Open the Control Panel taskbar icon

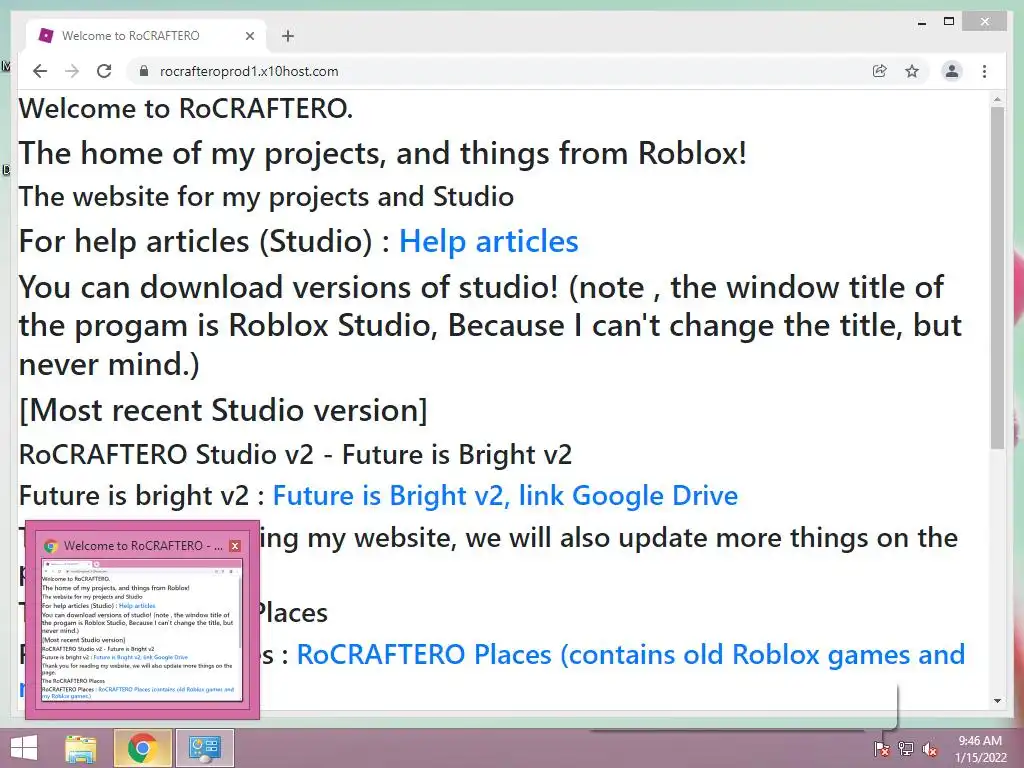(x=204, y=748)
